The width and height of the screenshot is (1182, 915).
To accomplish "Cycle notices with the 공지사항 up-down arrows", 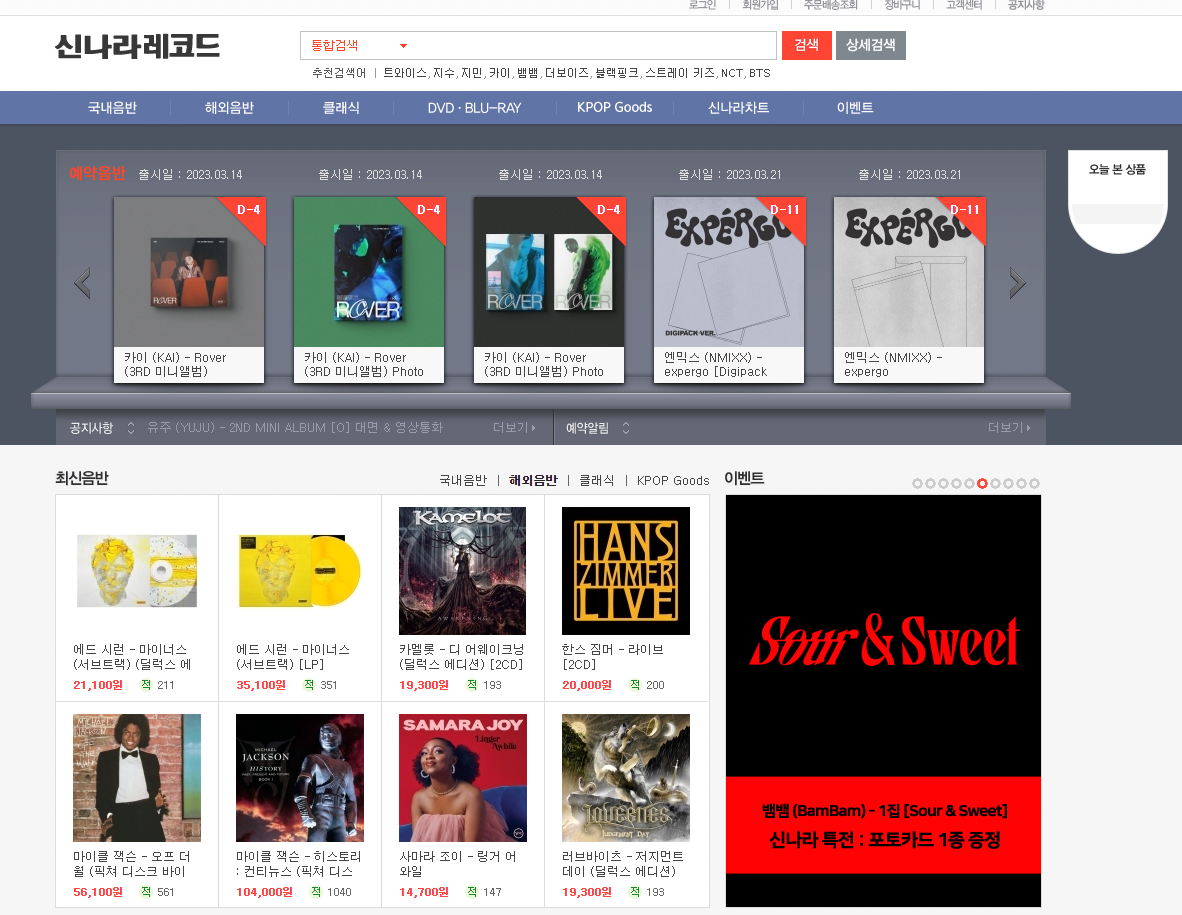I will [x=130, y=428].
